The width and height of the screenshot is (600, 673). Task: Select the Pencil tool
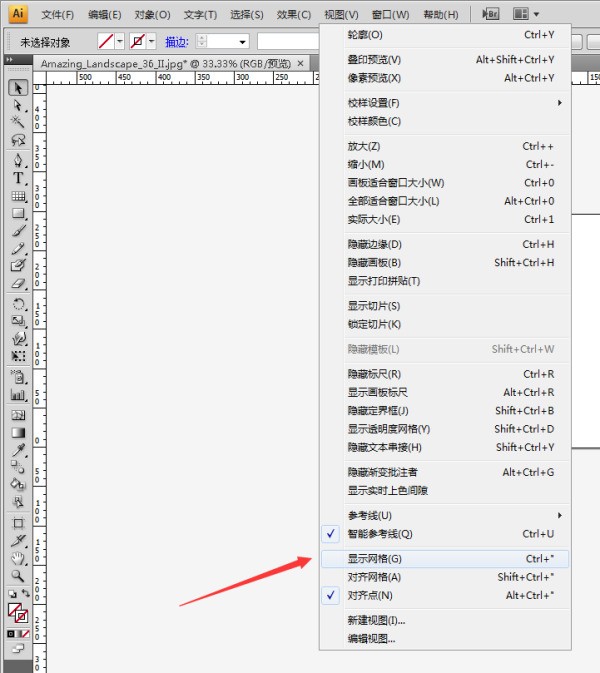click(18, 249)
